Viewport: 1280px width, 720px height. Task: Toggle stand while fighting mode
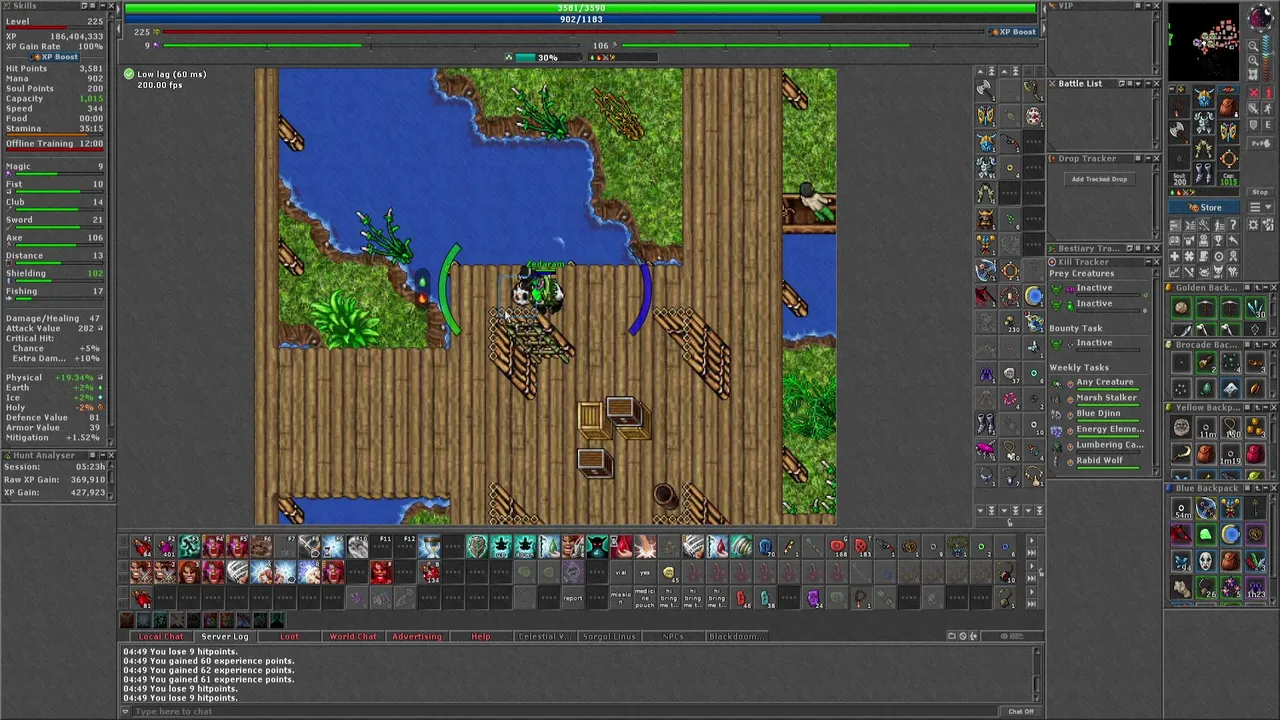tap(1268, 108)
